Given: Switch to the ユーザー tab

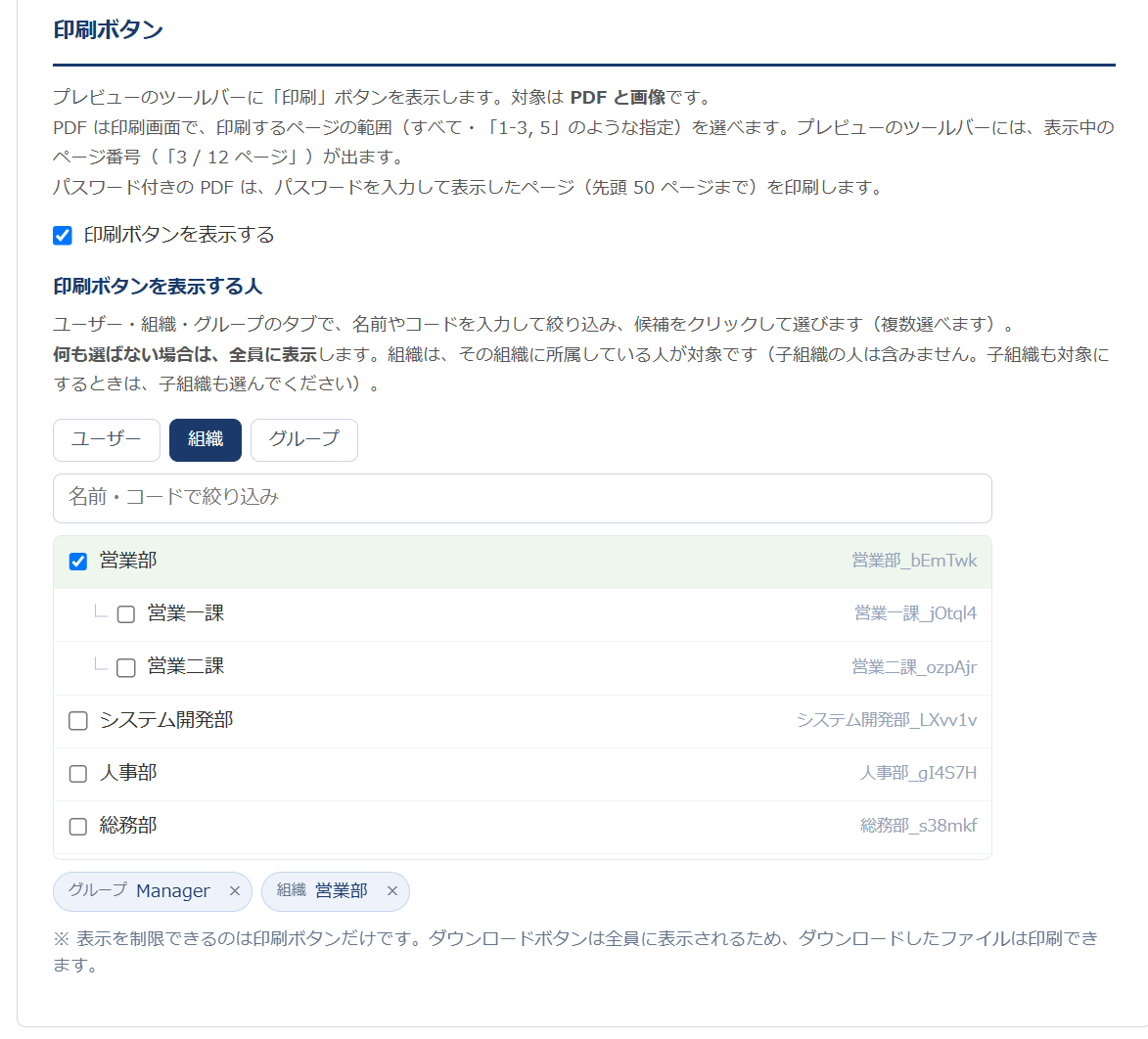Looking at the screenshot, I should [x=106, y=439].
